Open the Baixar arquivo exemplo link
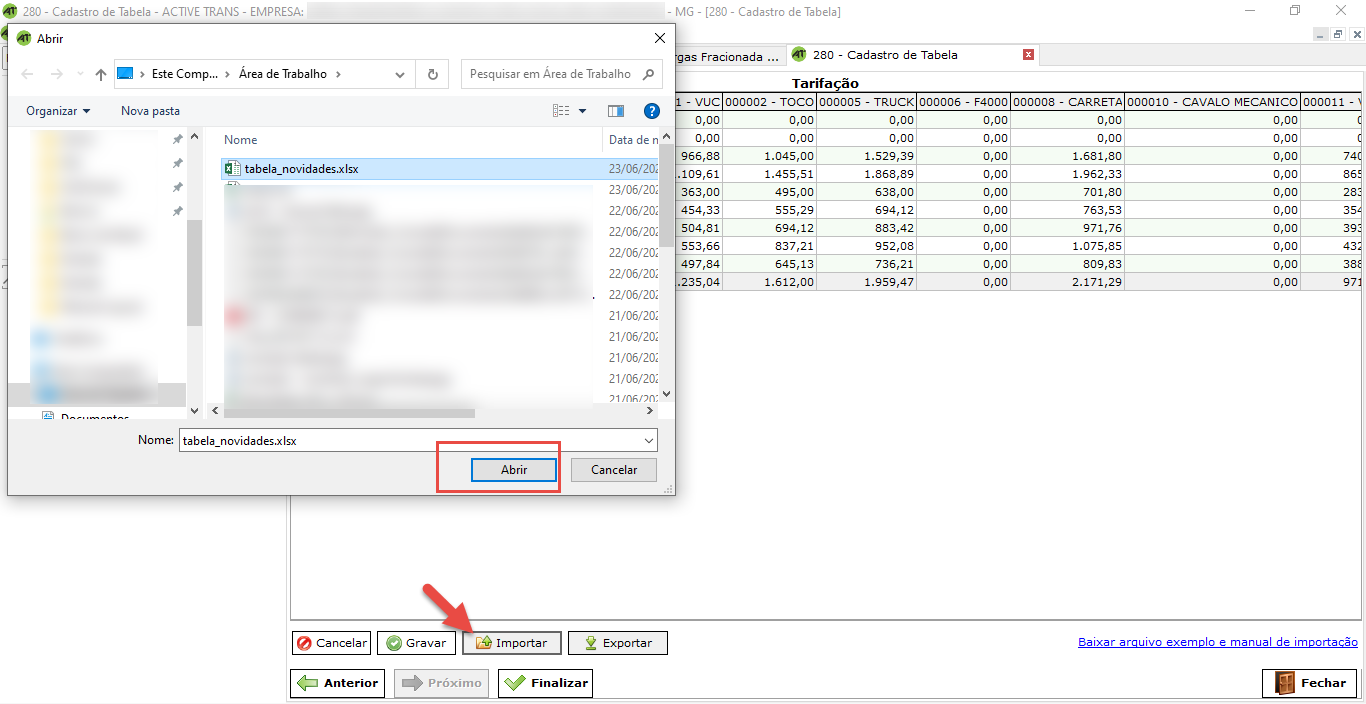1366x704 pixels. [1217, 642]
